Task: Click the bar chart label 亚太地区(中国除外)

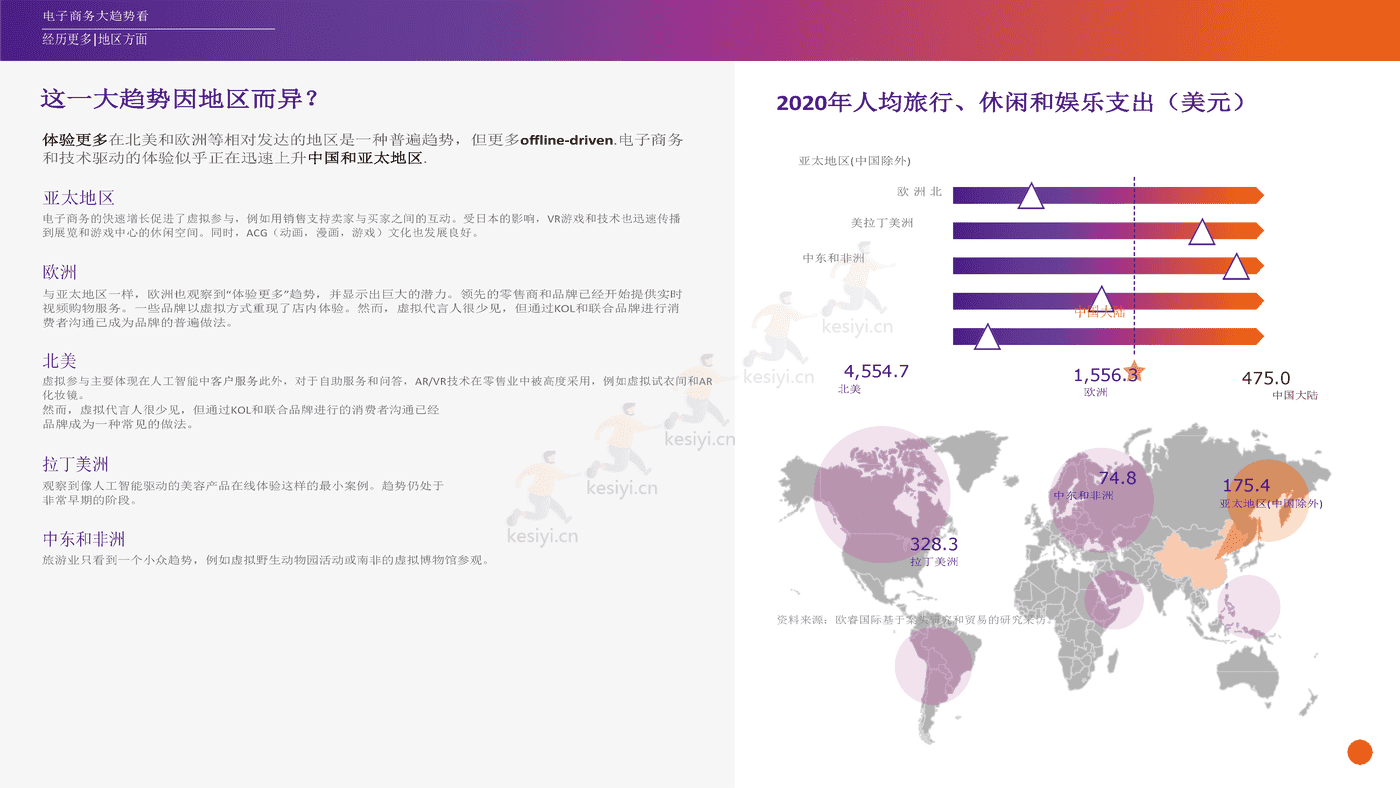Action: 855,160
